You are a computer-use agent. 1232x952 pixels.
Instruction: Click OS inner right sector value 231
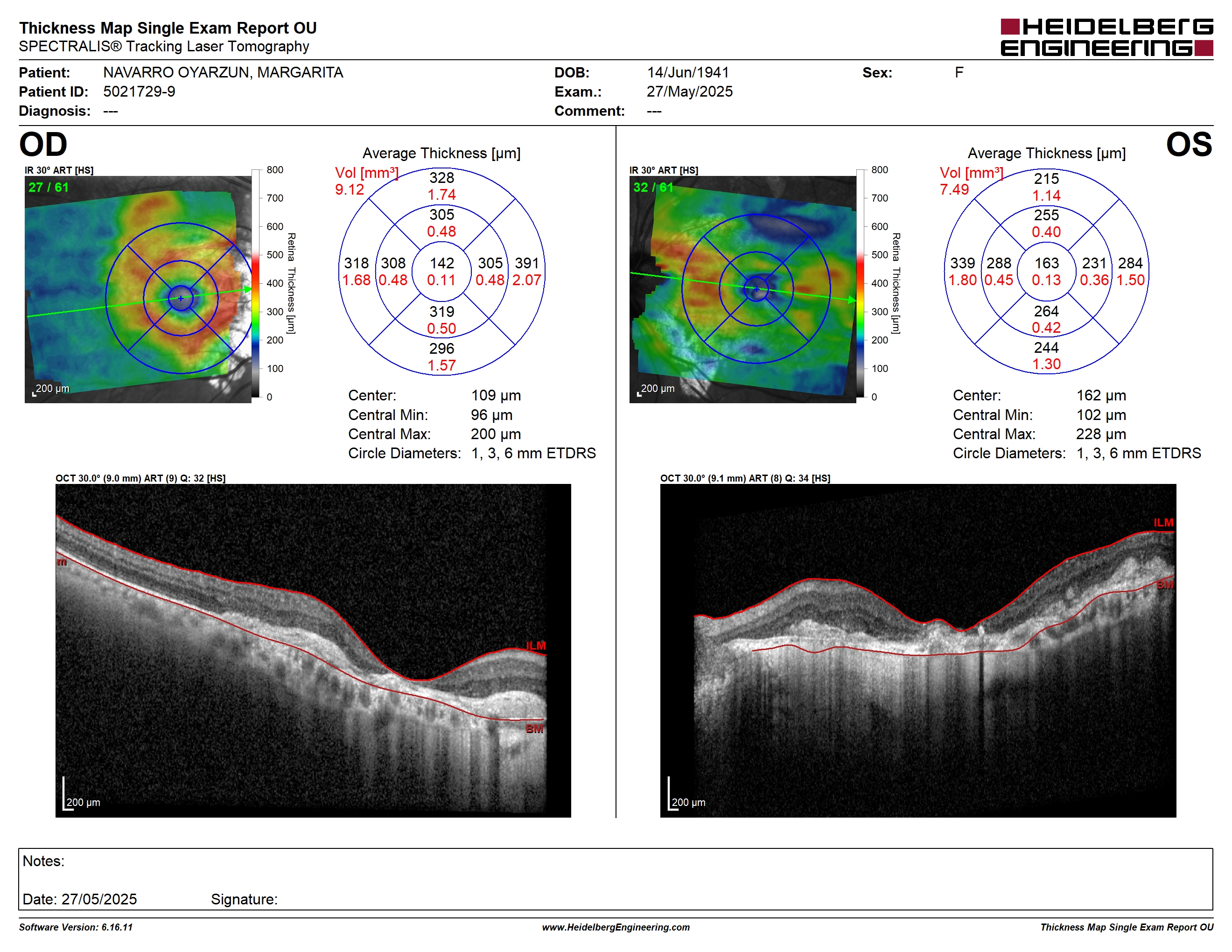[1094, 263]
